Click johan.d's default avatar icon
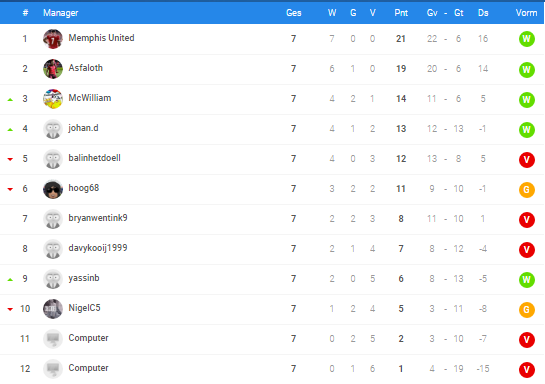The width and height of the screenshot is (545, 384). click(x=53, y=129)
